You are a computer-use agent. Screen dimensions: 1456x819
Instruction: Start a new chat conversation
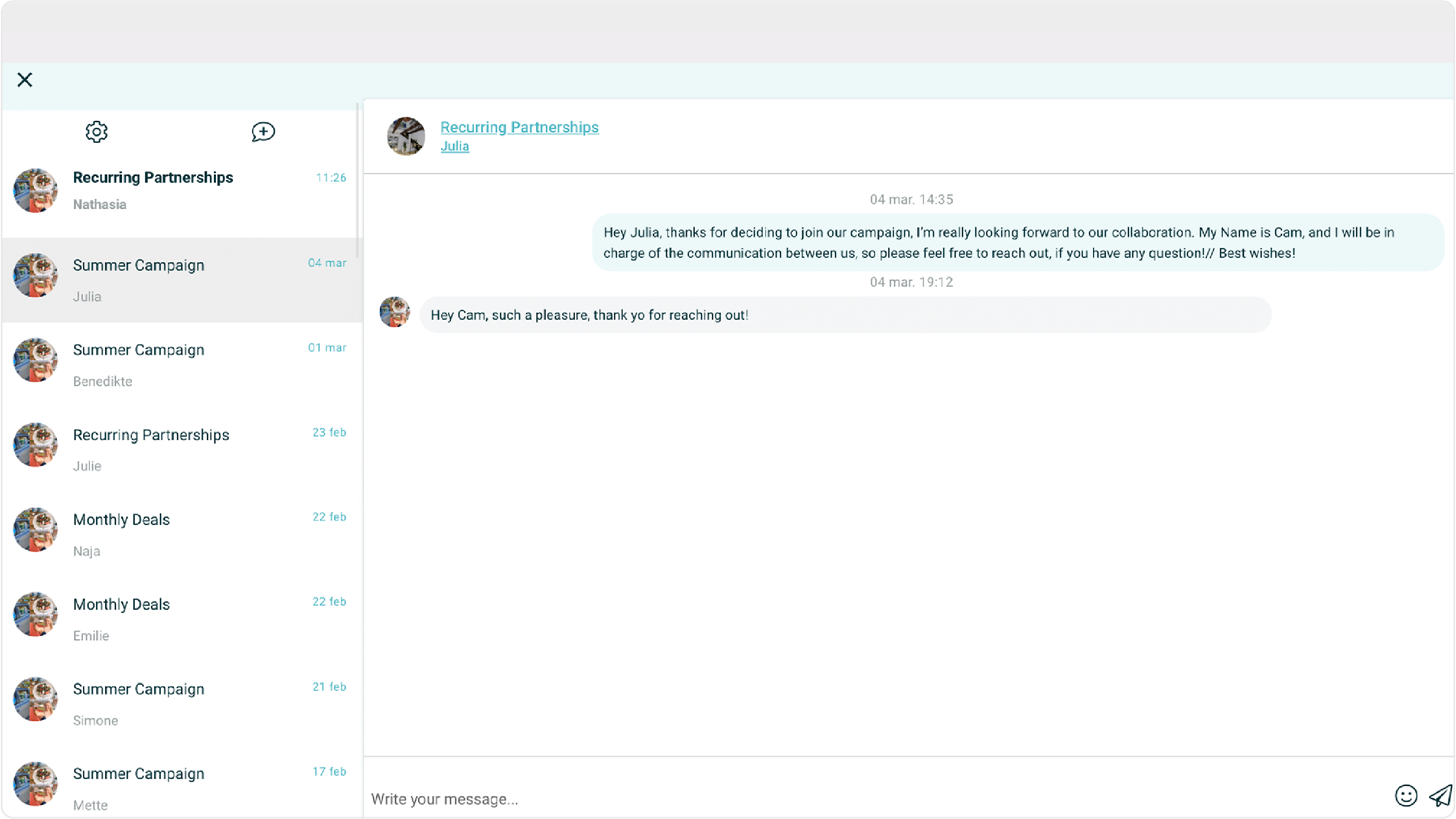263,132
